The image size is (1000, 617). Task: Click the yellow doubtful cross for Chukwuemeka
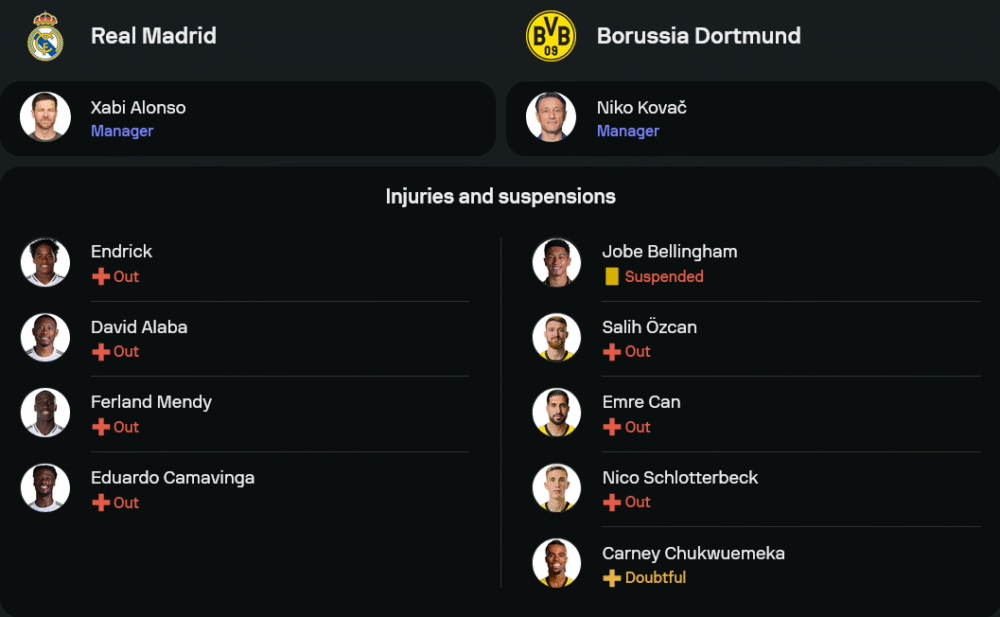[612, 578]
